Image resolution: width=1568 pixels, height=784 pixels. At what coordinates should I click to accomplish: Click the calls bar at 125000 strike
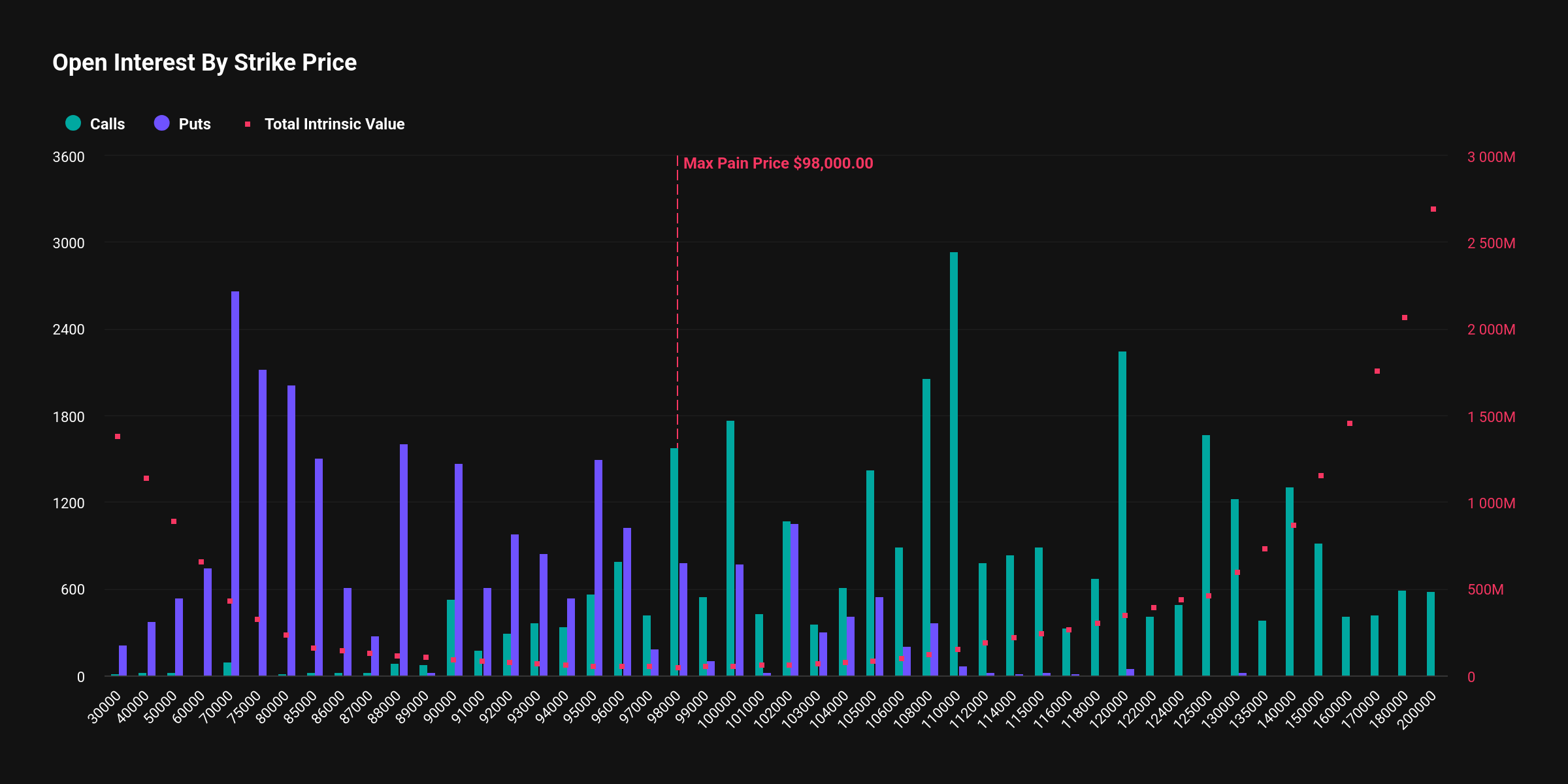click(1206, 555)
